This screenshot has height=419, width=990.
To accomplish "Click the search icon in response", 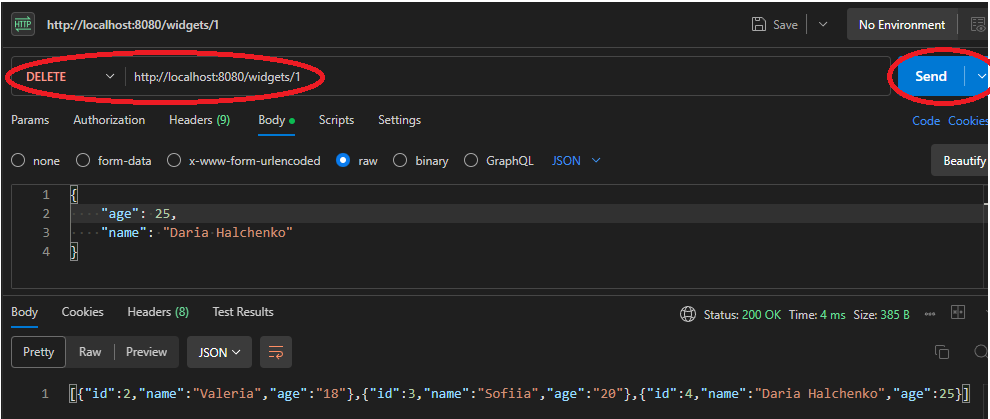I will [x=980, y=352].
